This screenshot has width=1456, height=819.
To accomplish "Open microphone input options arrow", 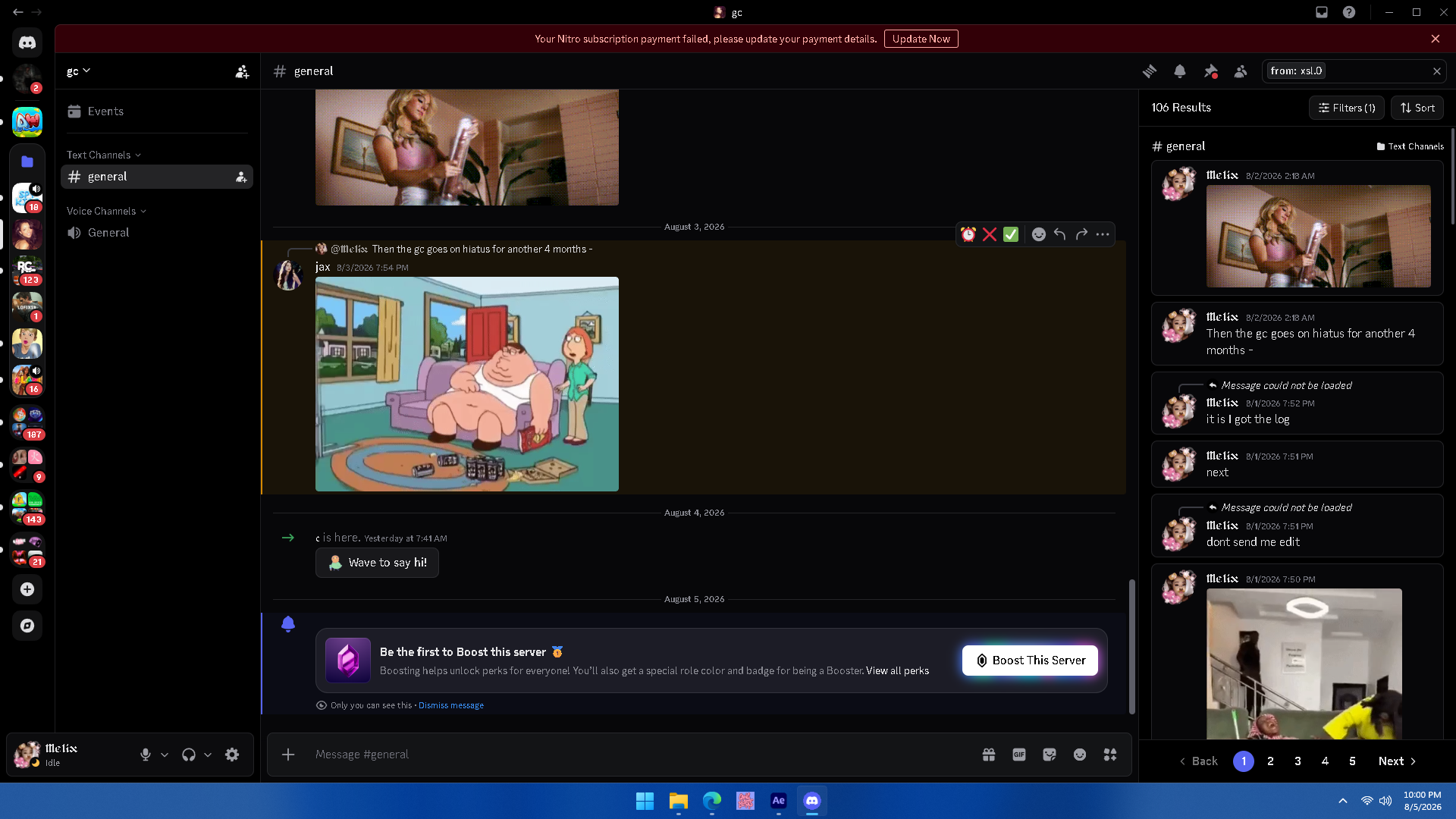I will click(165, 755).
